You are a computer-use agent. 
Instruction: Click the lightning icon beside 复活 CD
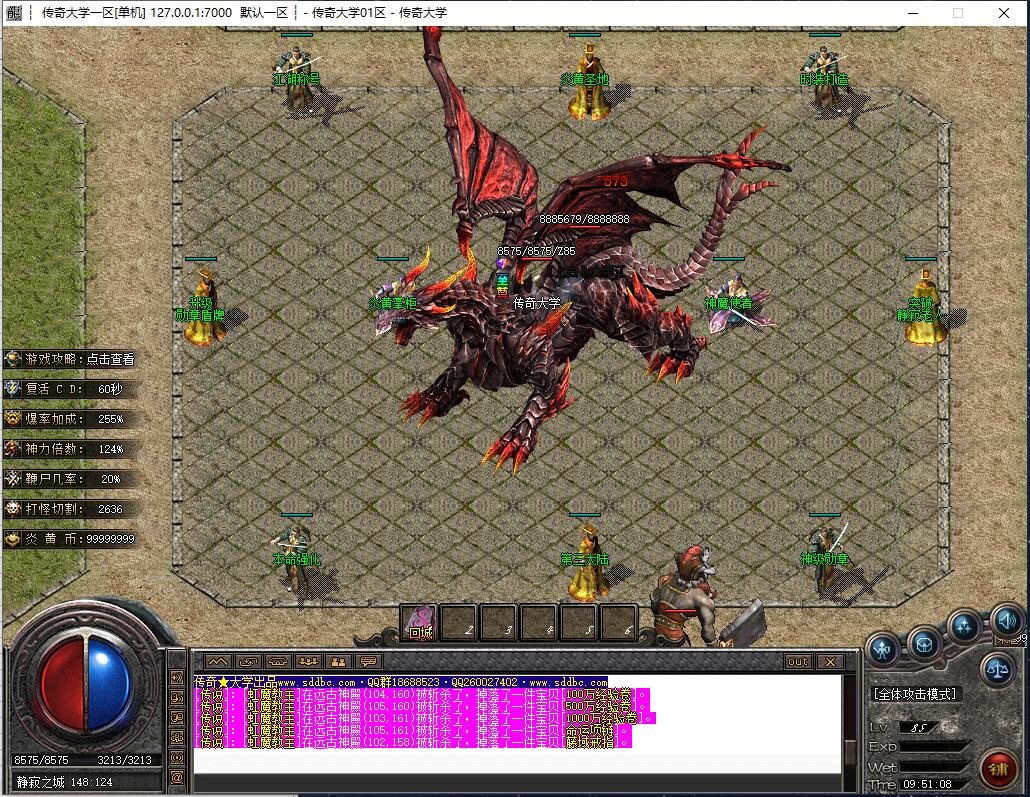pos(12,389)
